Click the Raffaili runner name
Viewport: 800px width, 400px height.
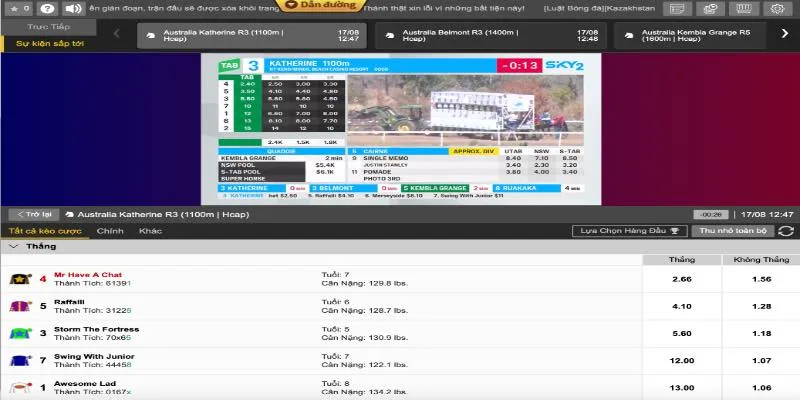pos(69,302)
